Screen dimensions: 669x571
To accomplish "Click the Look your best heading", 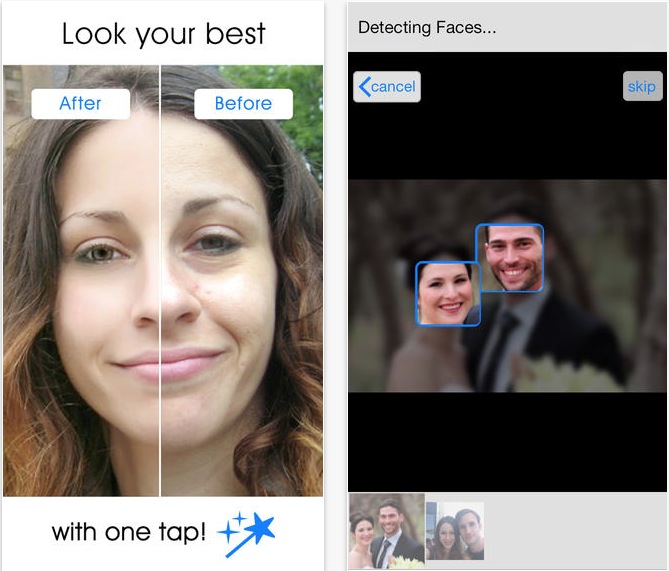I will tap(163, 34).
